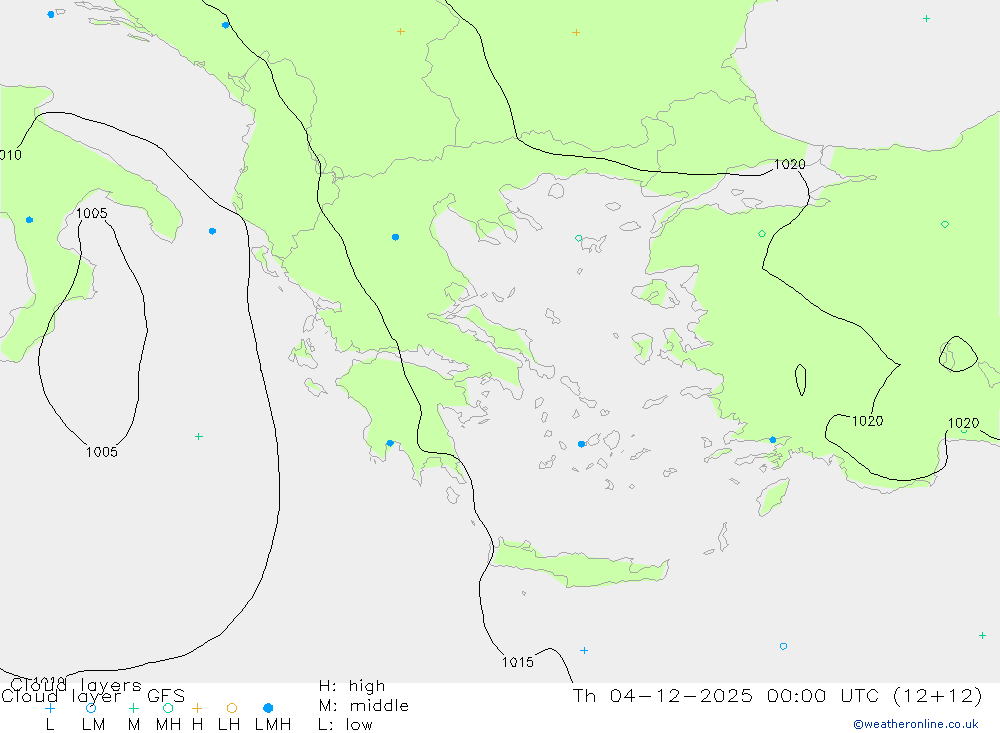Select the green M plus in the Ionian Sea
Screen dimensions: 1000x733
point(199,436)
